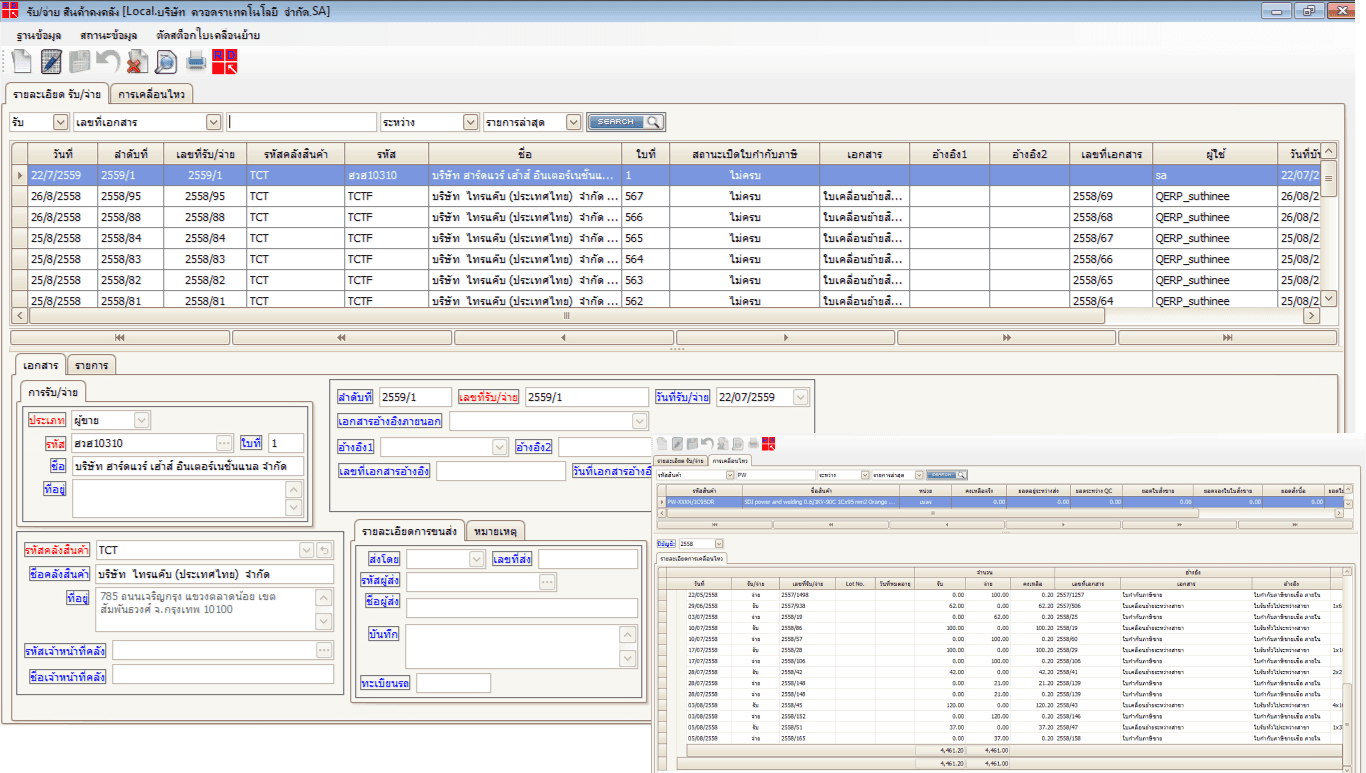Click the new document icon in main toolbar
The width and height of the screenshot is (1366, 773).
coord(22,61)
